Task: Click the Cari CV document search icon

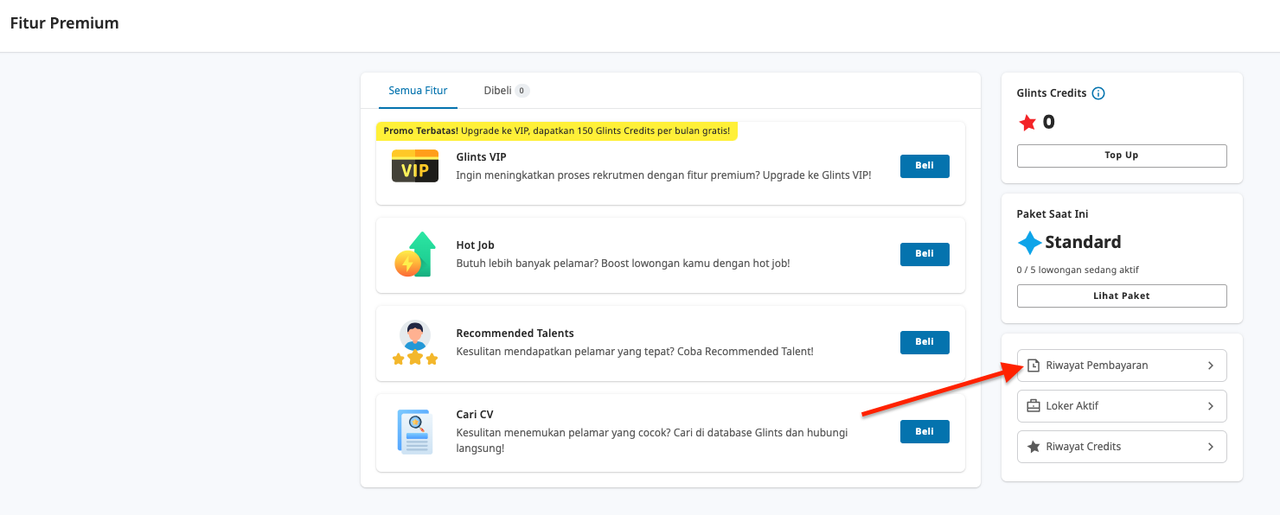Action: (414, 432)
